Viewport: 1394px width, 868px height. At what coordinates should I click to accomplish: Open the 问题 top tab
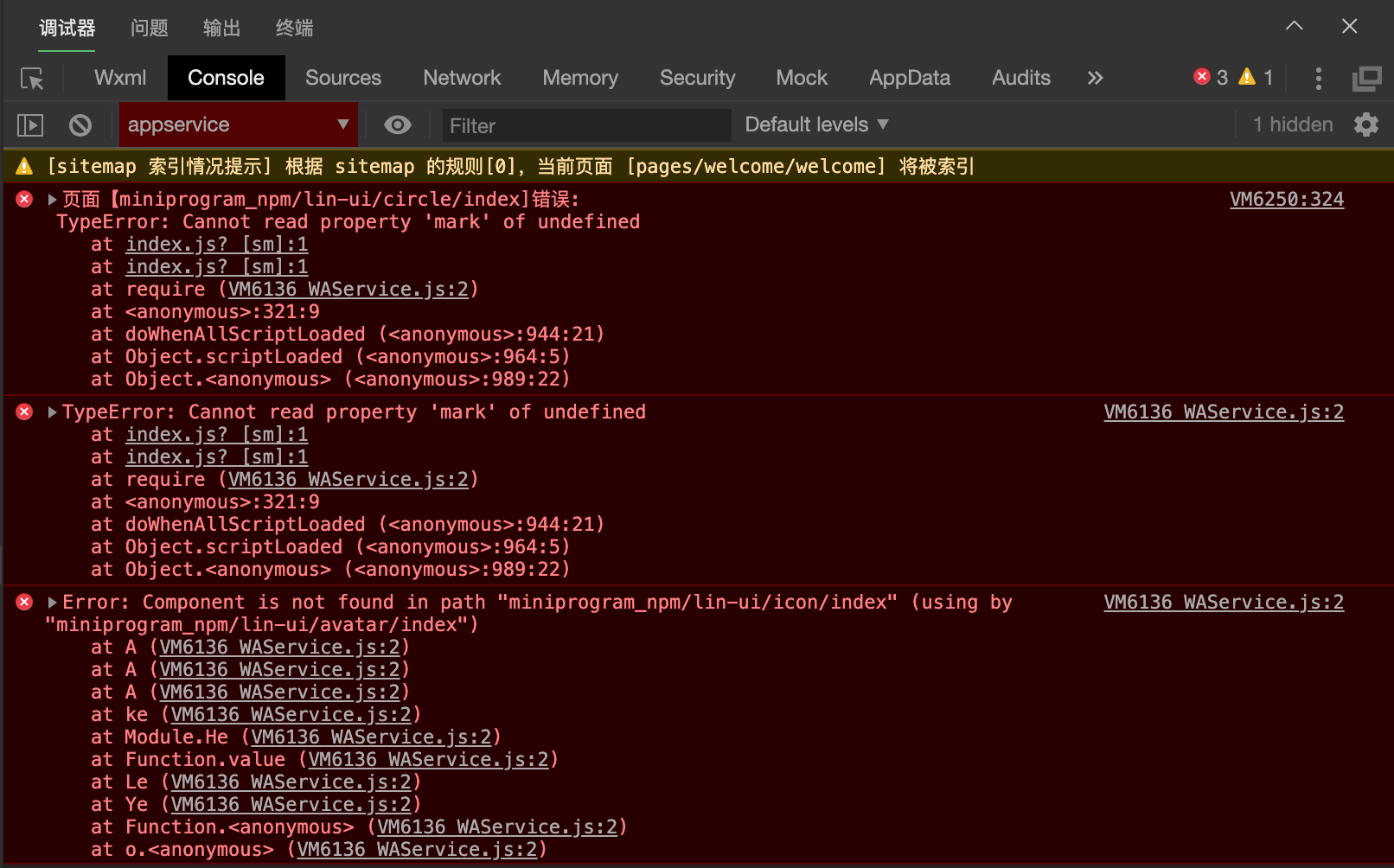149,28
